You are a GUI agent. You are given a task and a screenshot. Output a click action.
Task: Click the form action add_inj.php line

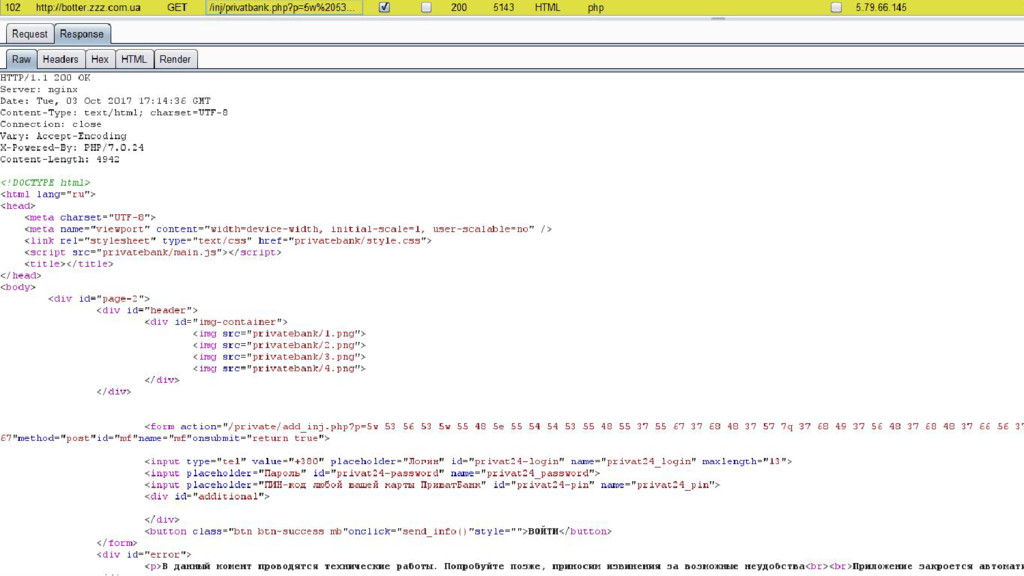pos(584,426)
